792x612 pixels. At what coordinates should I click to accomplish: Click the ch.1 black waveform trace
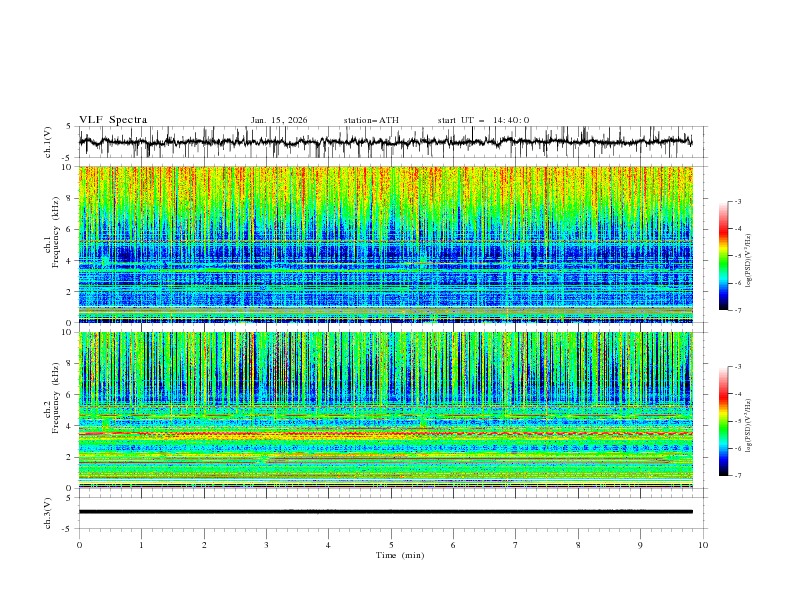(385, 141)
